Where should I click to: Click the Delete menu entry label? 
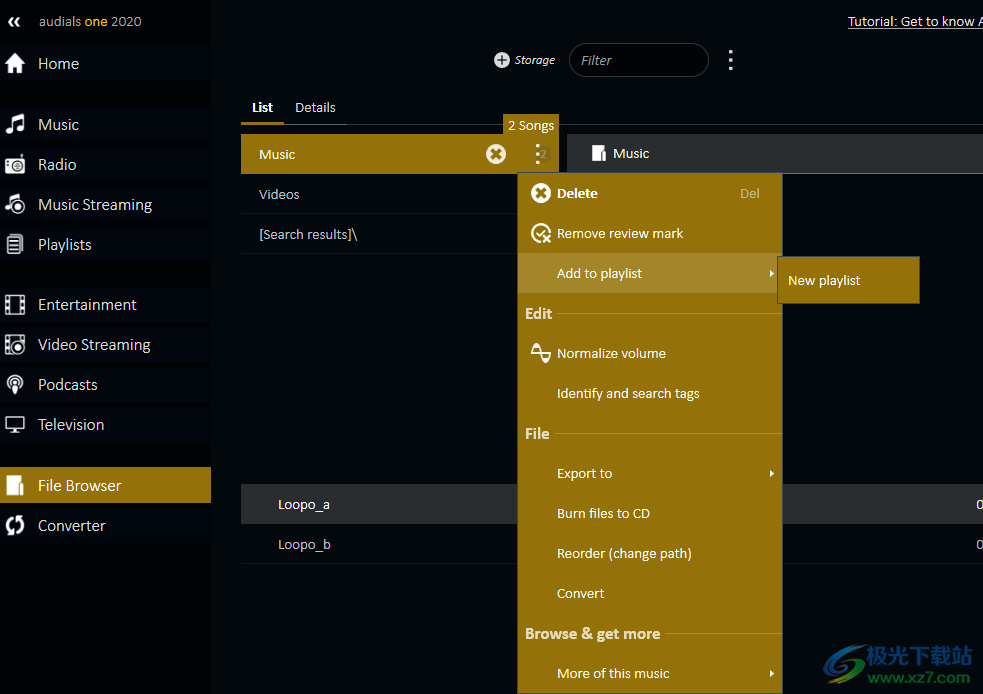tap(577, 193)
